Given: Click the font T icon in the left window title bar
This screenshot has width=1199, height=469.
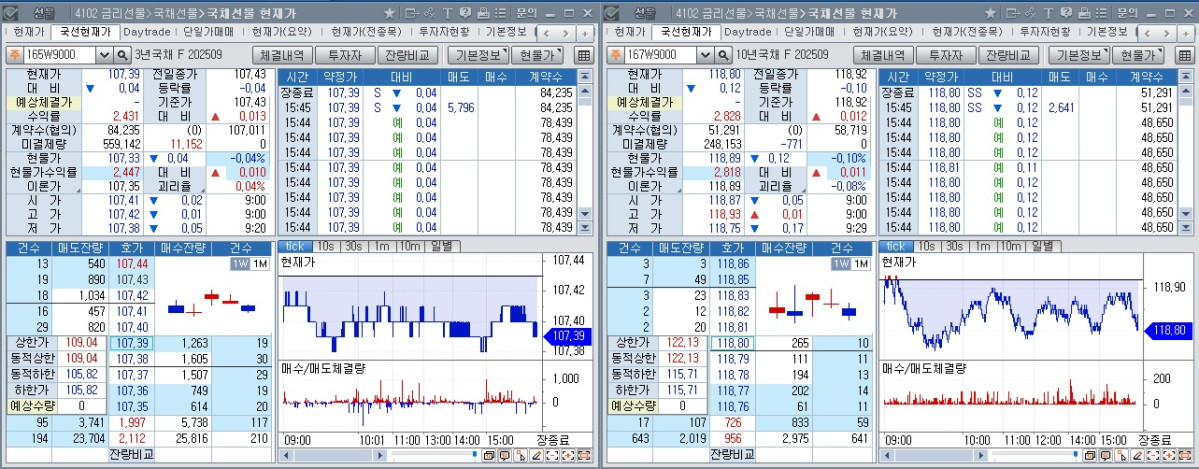Looking at the screenshot, I should pos(447,13).
